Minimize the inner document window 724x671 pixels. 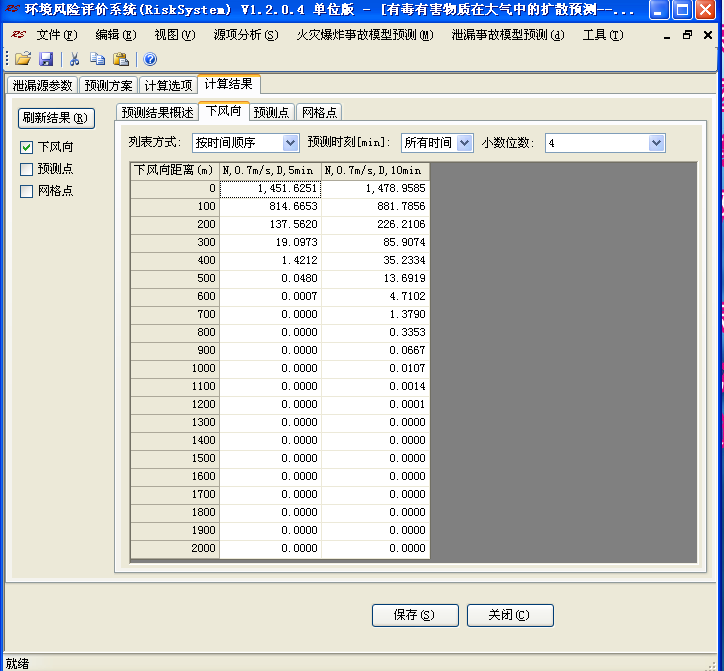coord(667,36)
